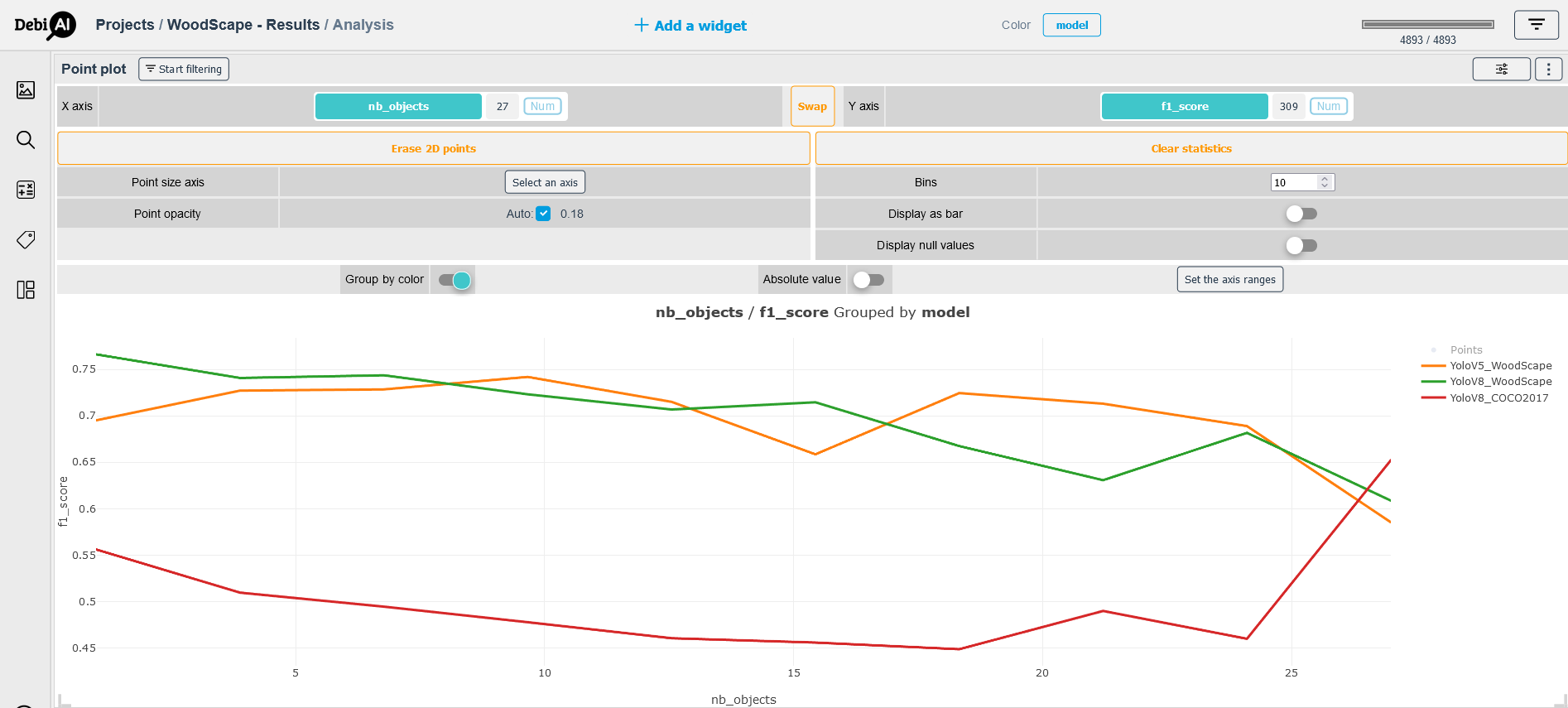Open the calculator sidebar icon
The width and height of the screenshot is (1568, 708).
(26, 190)
